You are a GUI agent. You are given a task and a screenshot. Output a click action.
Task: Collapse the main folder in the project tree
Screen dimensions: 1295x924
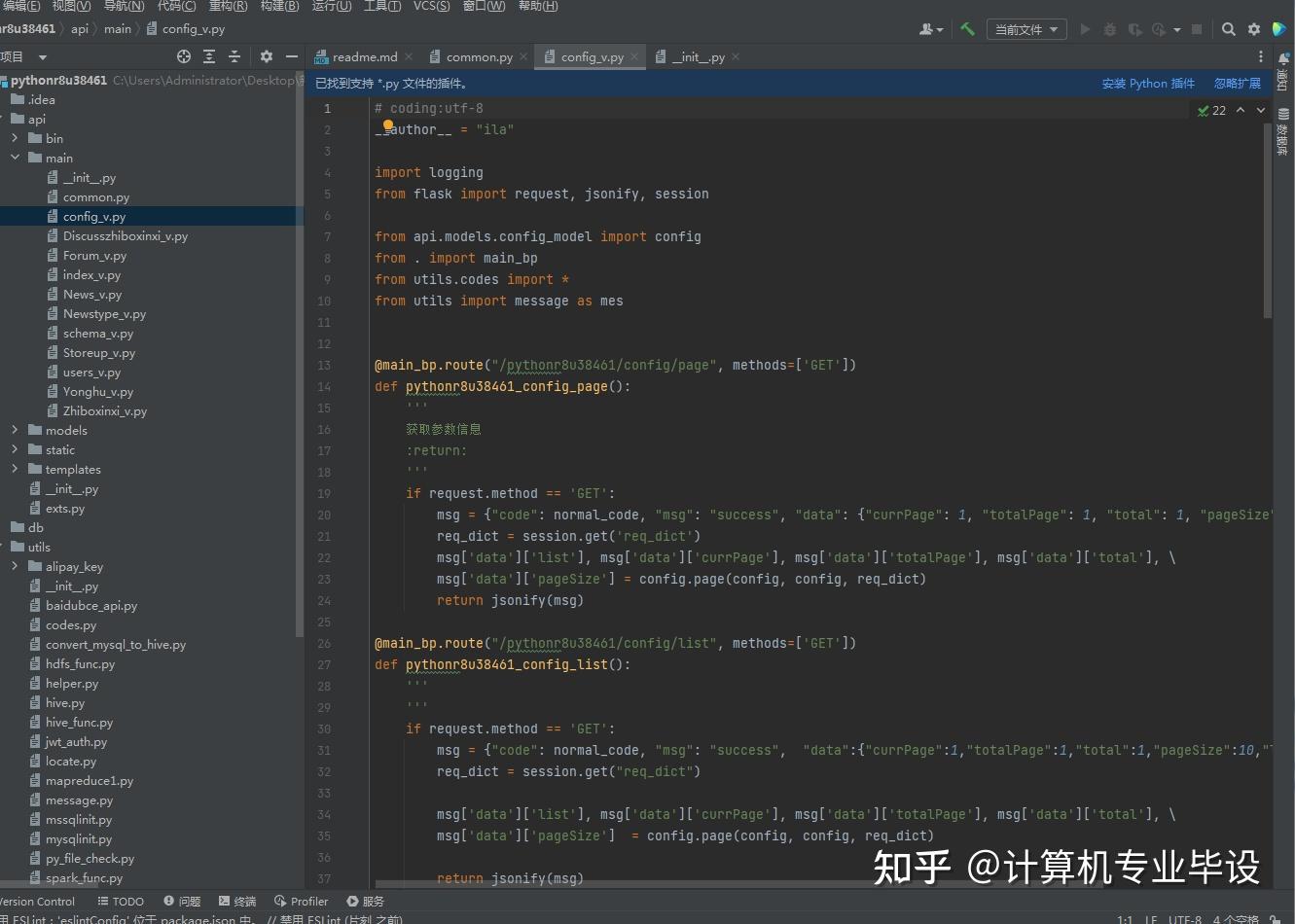click(15, 158)
